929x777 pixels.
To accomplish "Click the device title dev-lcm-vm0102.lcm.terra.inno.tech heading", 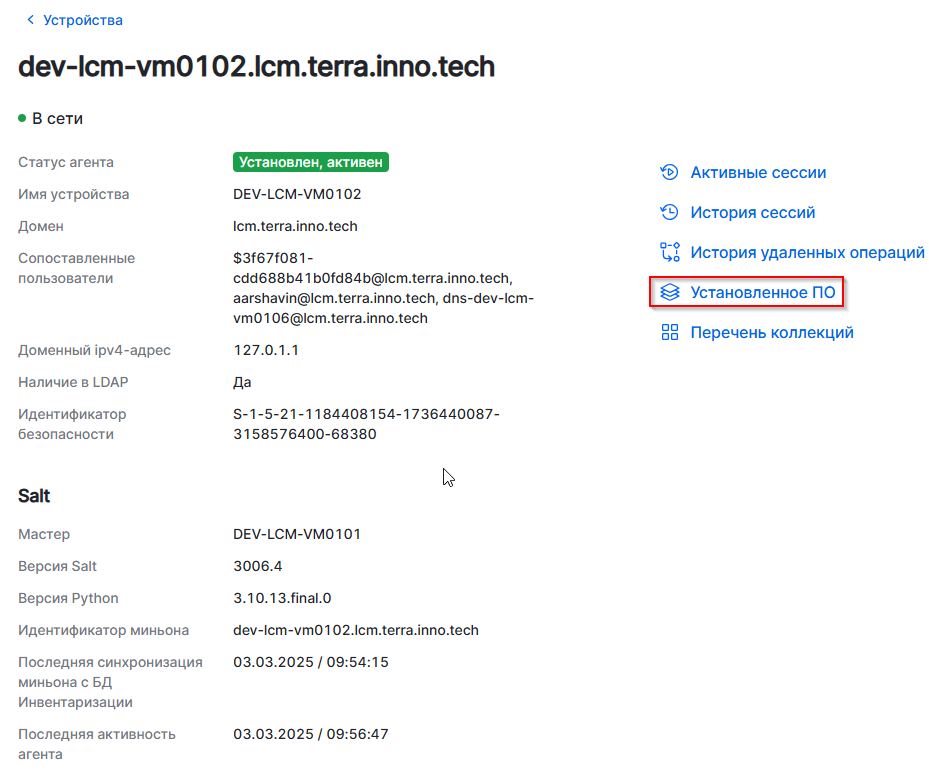I will 257,67.
